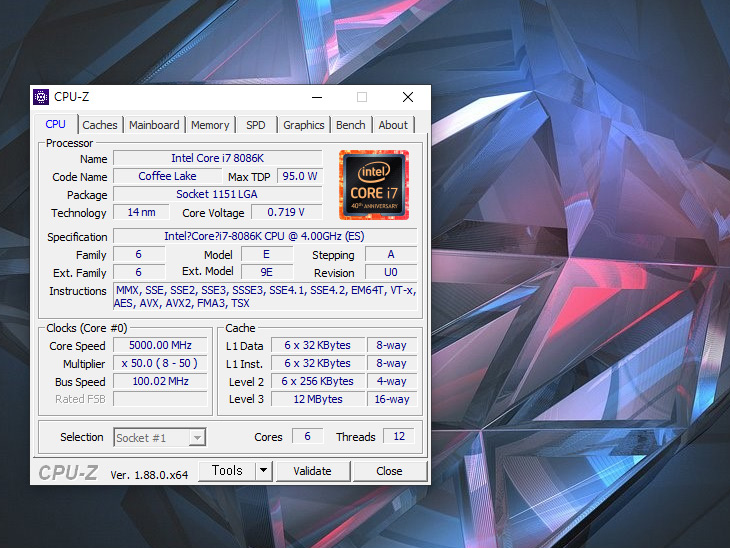The width and height of the screenshot is (730, 548).
Task: Expand the Tools dropdown arrow
Action: click(264, 471)
